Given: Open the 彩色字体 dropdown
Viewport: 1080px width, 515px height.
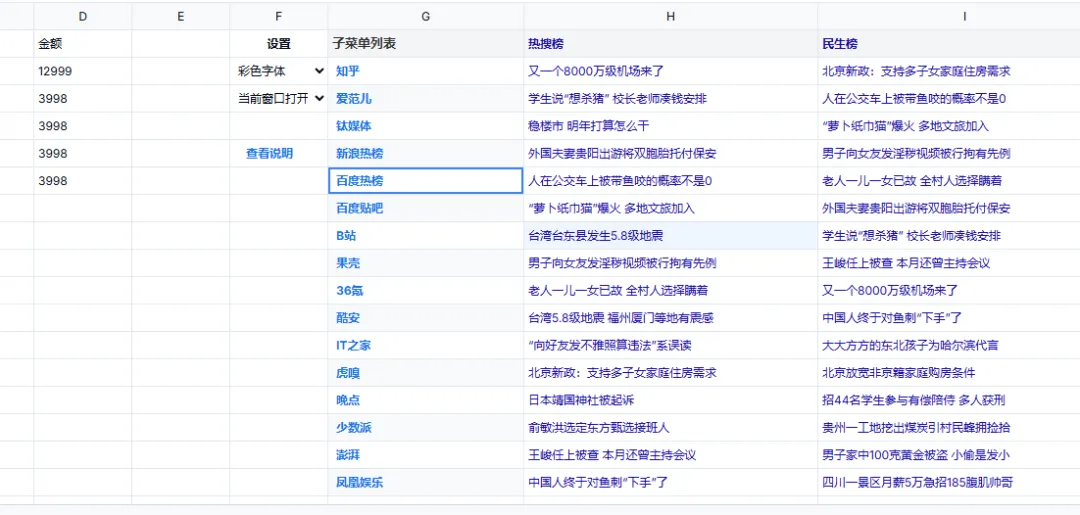Looking at the screenshot, I should (279, 71).
